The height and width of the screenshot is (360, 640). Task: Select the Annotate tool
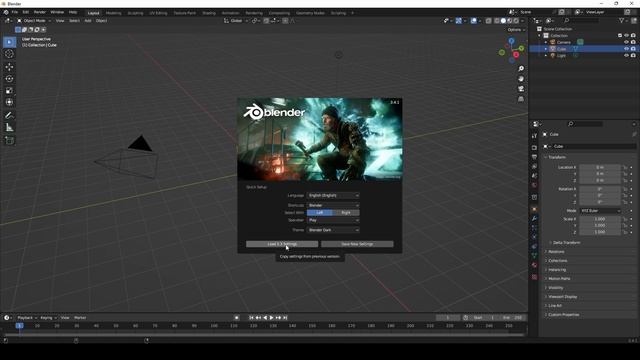click(x=9, y=116)
